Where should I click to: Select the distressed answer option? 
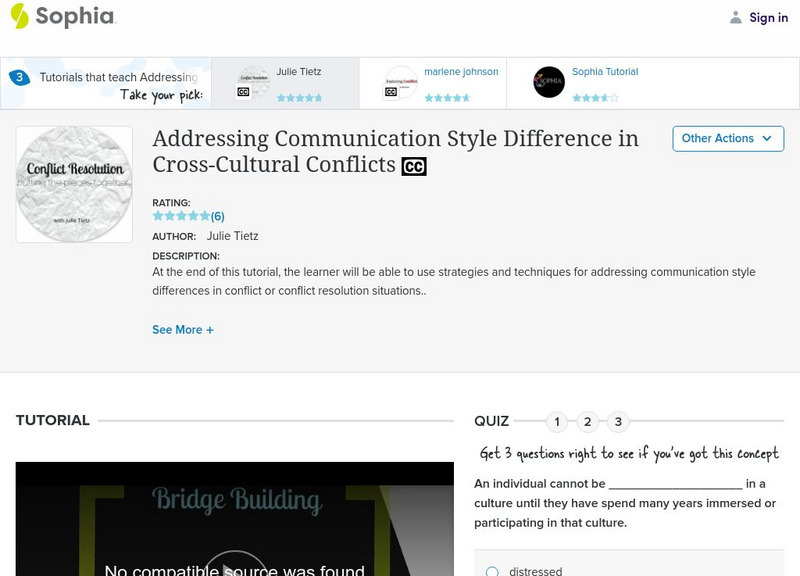click(x=491, y=571)
